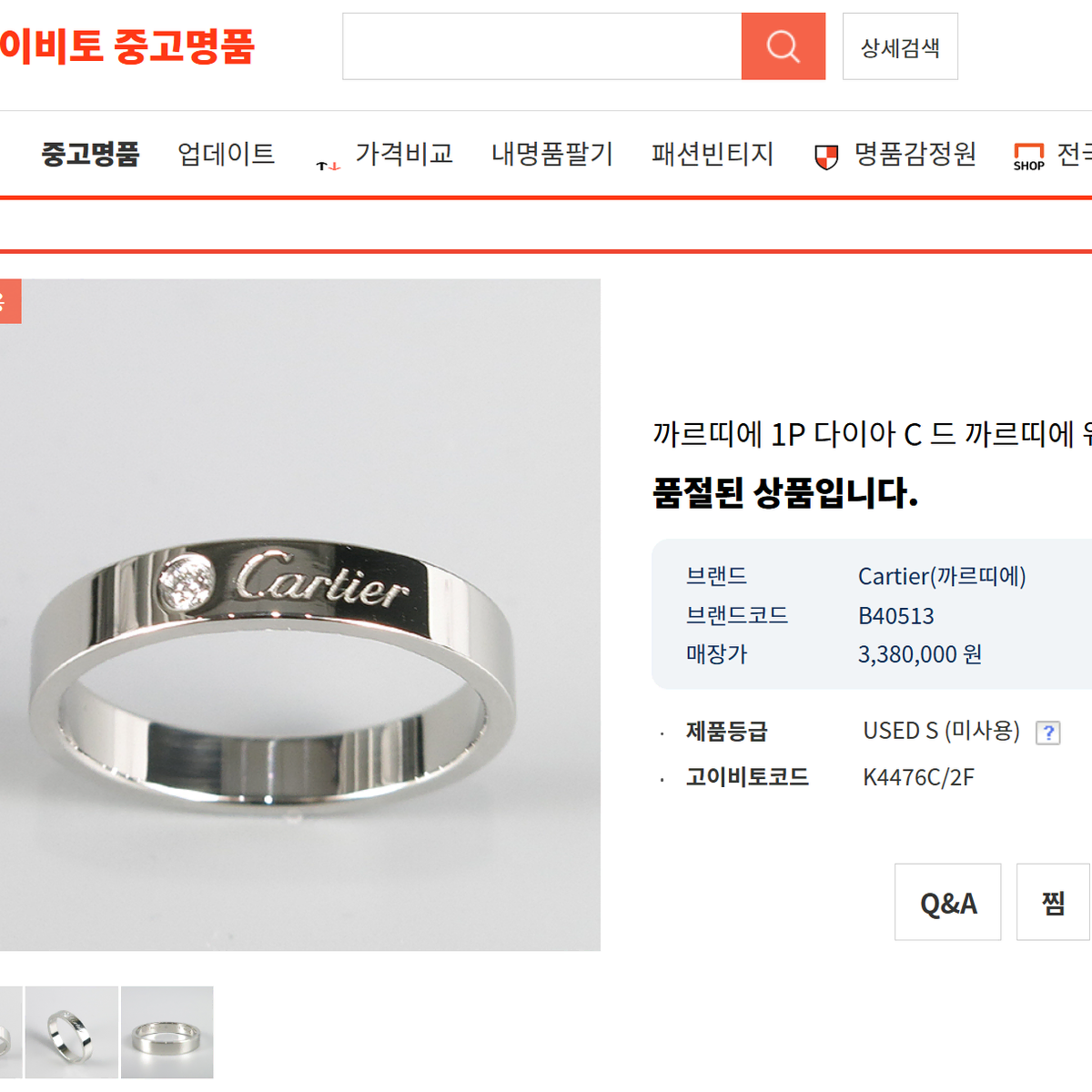Image resolution: width=1092 pixels, height=1092 pixels.
Task: Click the Q&A button
Action: (948, 902)
